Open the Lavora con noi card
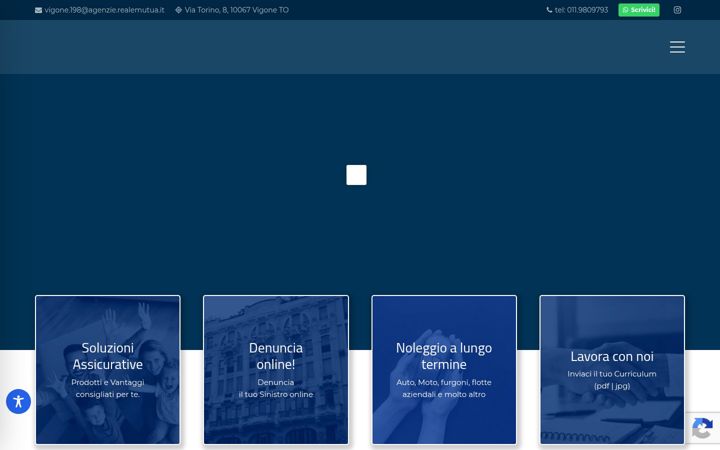 pos(612,370)
